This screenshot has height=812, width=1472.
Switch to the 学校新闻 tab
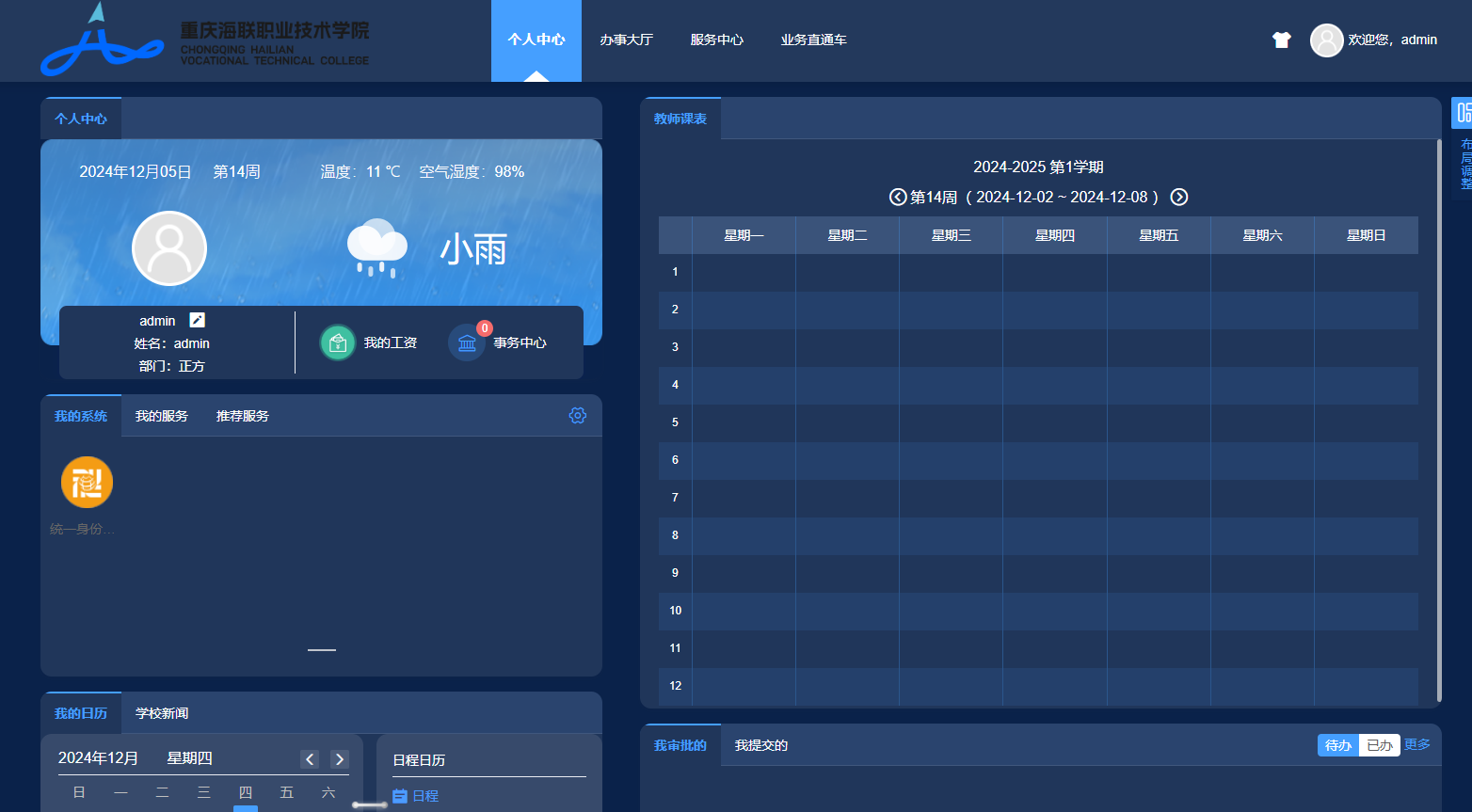tap(162, 713)
